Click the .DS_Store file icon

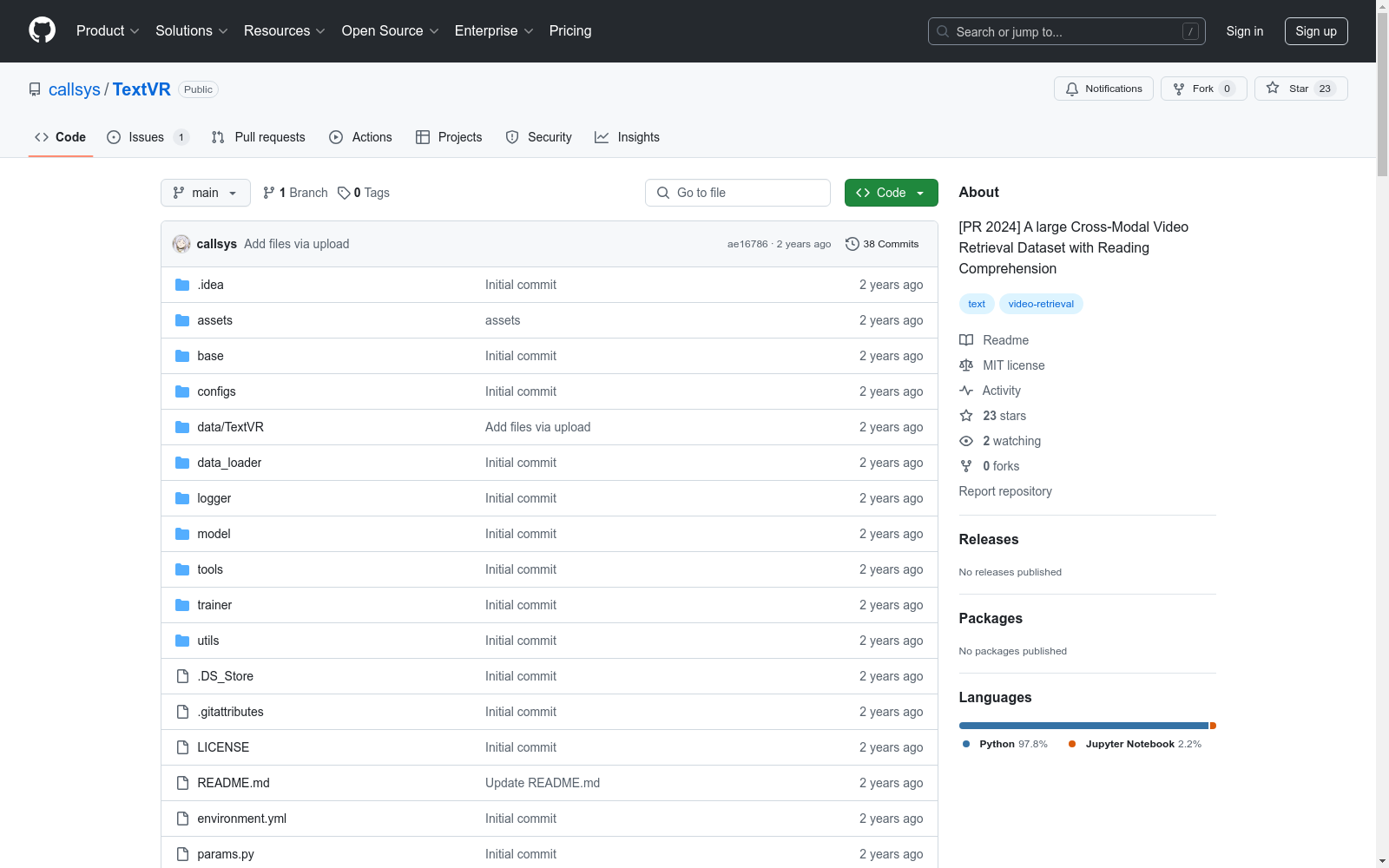(x=182, y=676)
